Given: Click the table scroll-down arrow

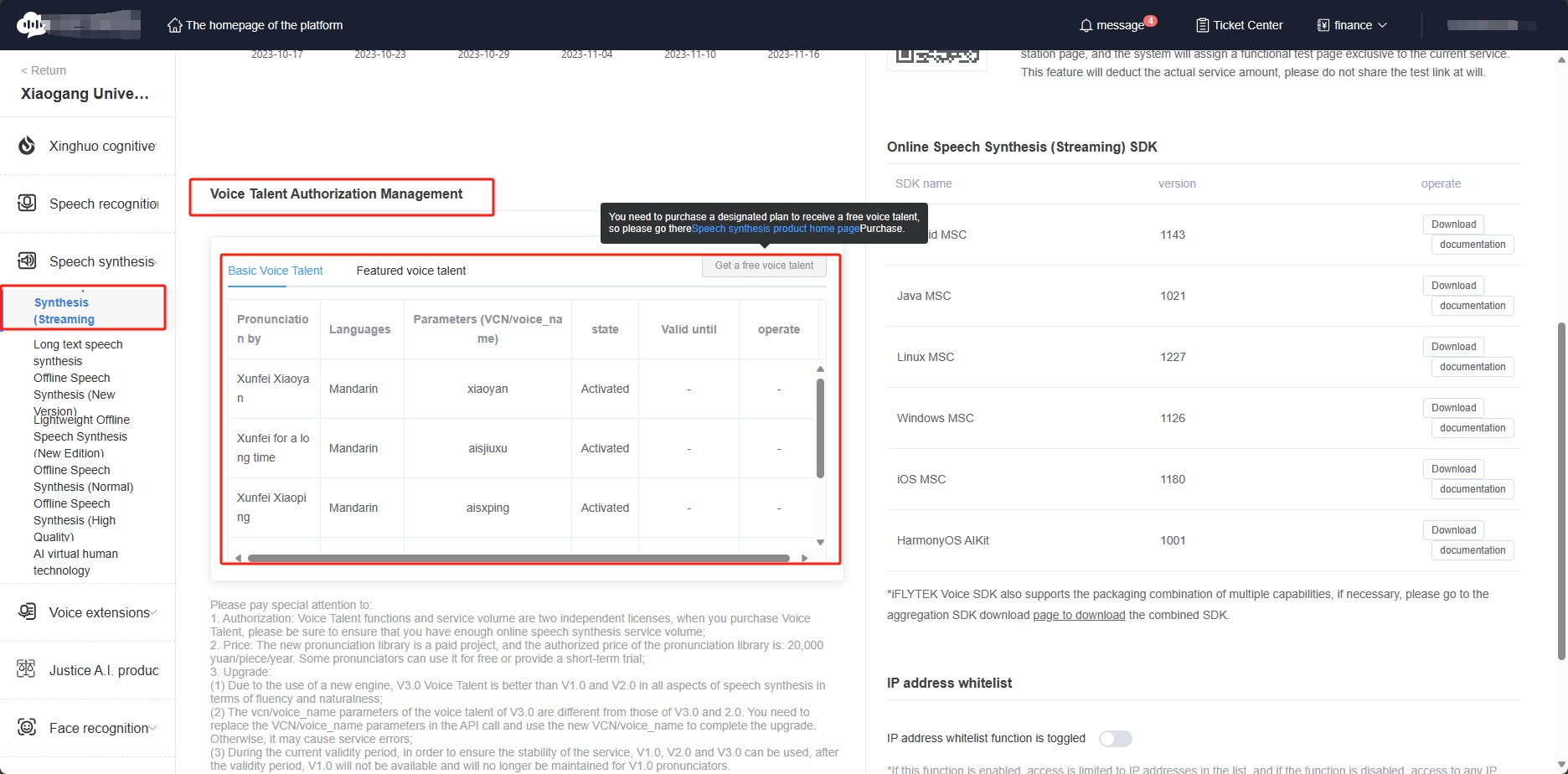Looking at the screenshot, I should pos(820,542).
